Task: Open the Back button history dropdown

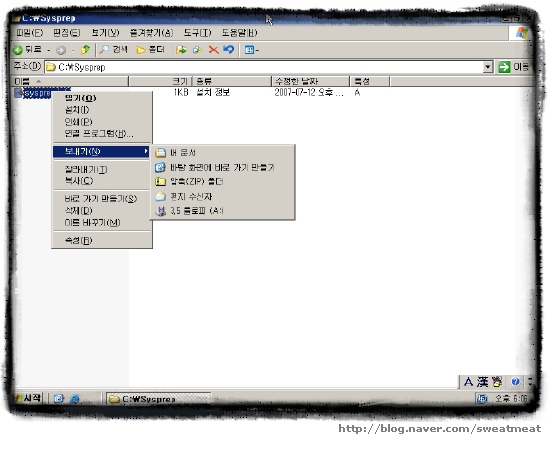Action: pyautogui.click(x=49, y=50)
